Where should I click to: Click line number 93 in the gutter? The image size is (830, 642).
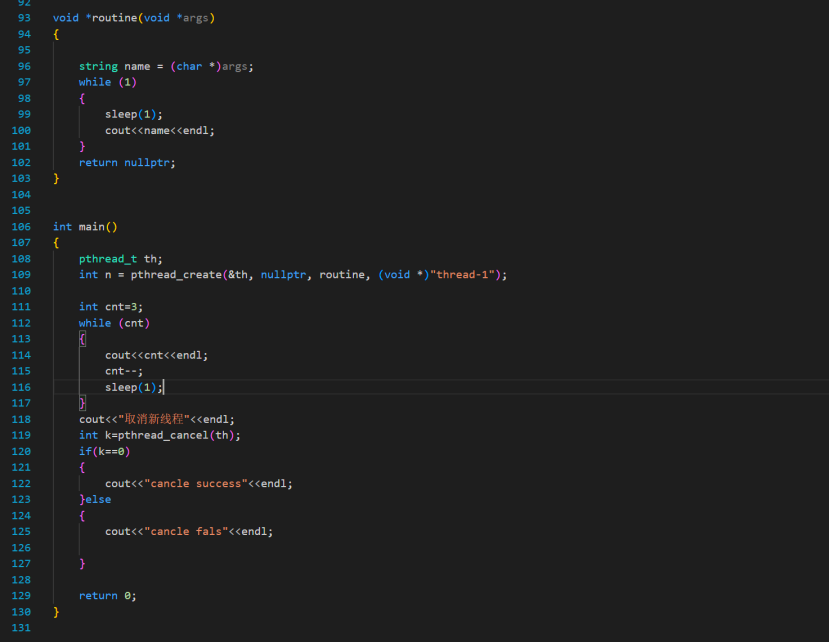[x=24, y=18]
